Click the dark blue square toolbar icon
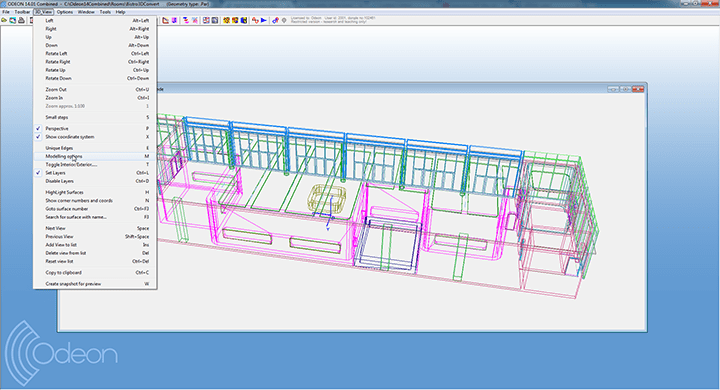Viewport: 720px width, 390px height. [214, 20]
